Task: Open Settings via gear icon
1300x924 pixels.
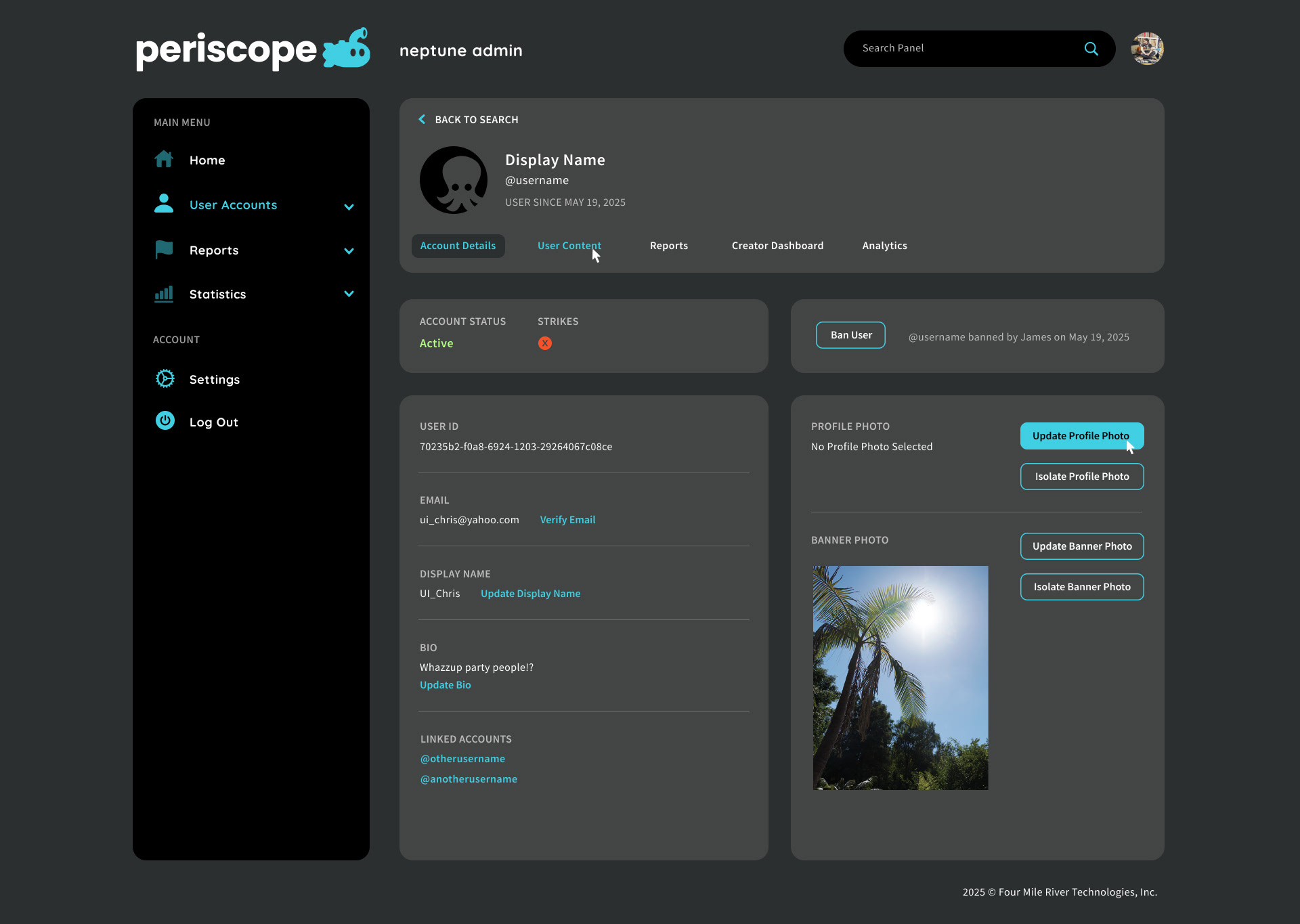Action: pyautogui.click(x=165, y=379)
